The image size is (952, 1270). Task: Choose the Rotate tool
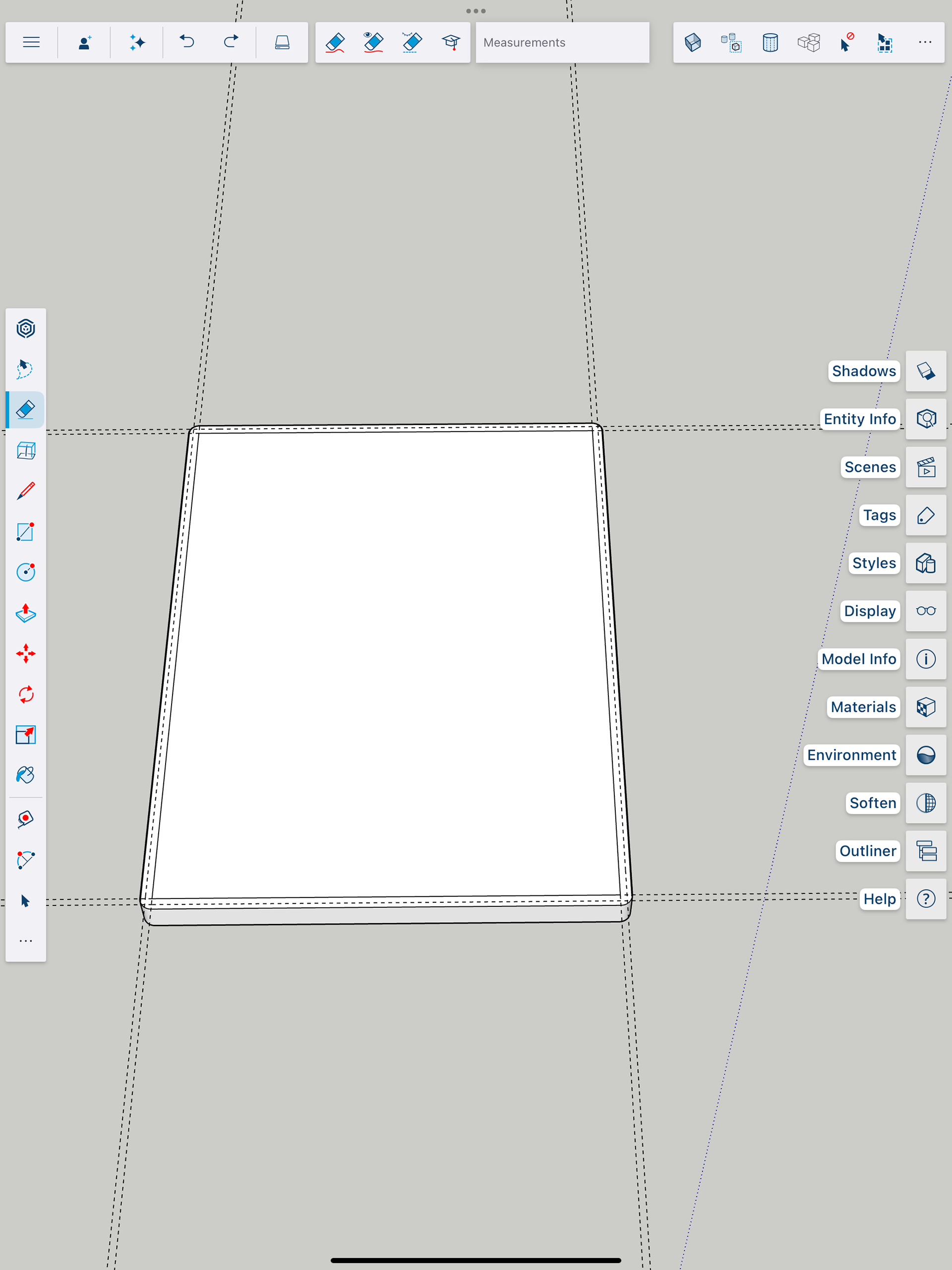25,694
